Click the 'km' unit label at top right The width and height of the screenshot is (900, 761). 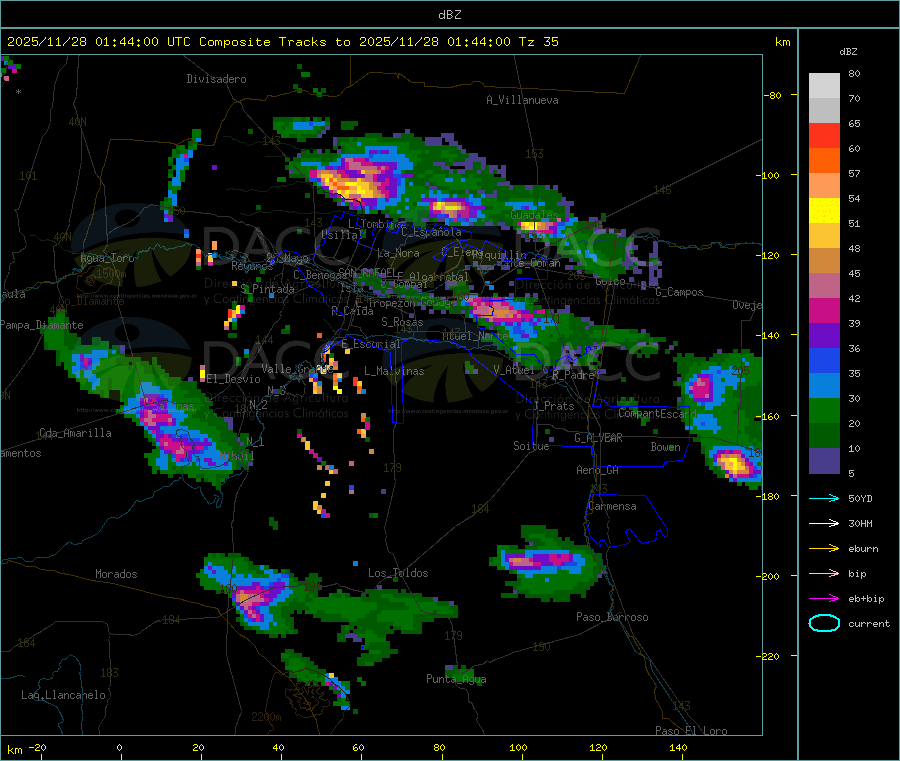coord(782,42)
